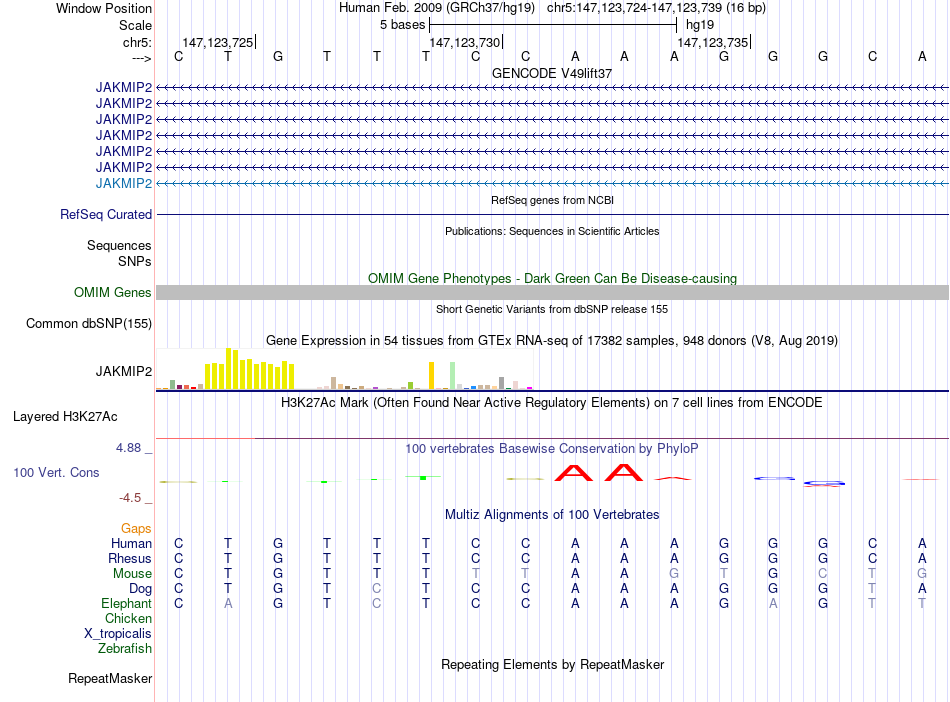This screenshot has height=702, width=950.
Task: Click 'Publications: Sequences in Scientific Articles' title
Action: (552, 231)
